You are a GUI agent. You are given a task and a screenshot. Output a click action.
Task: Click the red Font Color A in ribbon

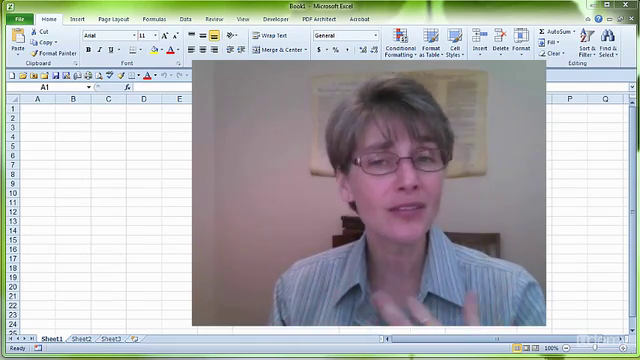point(171,50)
